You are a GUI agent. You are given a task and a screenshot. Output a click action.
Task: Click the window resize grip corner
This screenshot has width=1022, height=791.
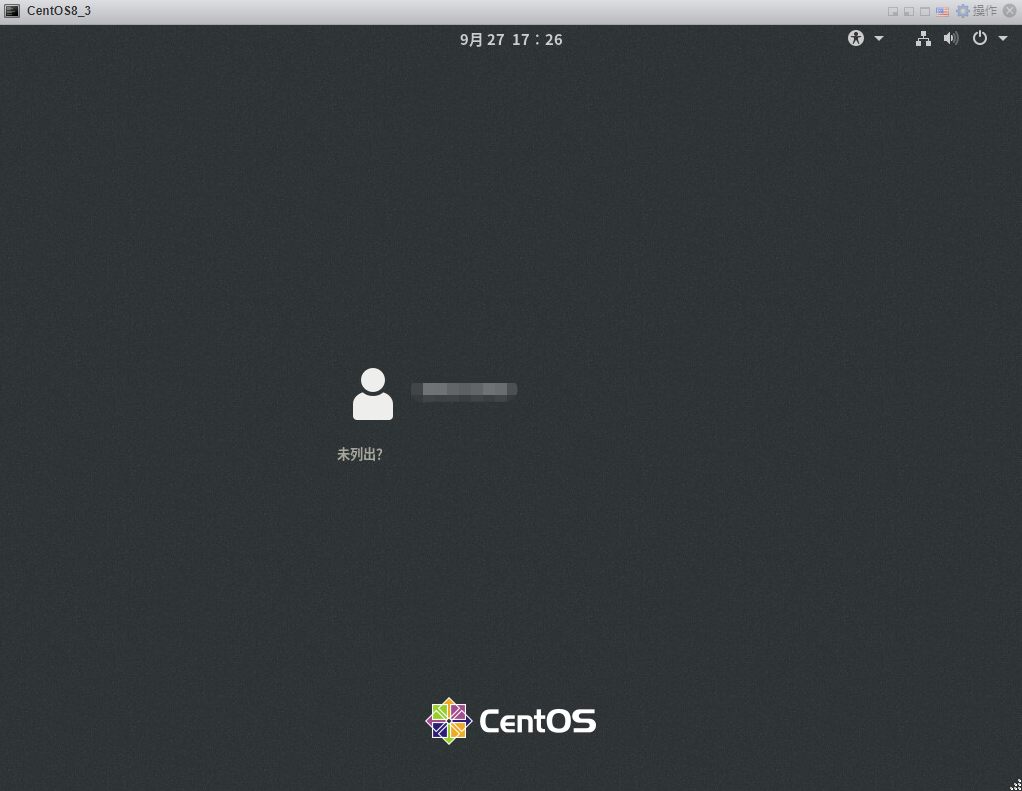[1015, 784]
